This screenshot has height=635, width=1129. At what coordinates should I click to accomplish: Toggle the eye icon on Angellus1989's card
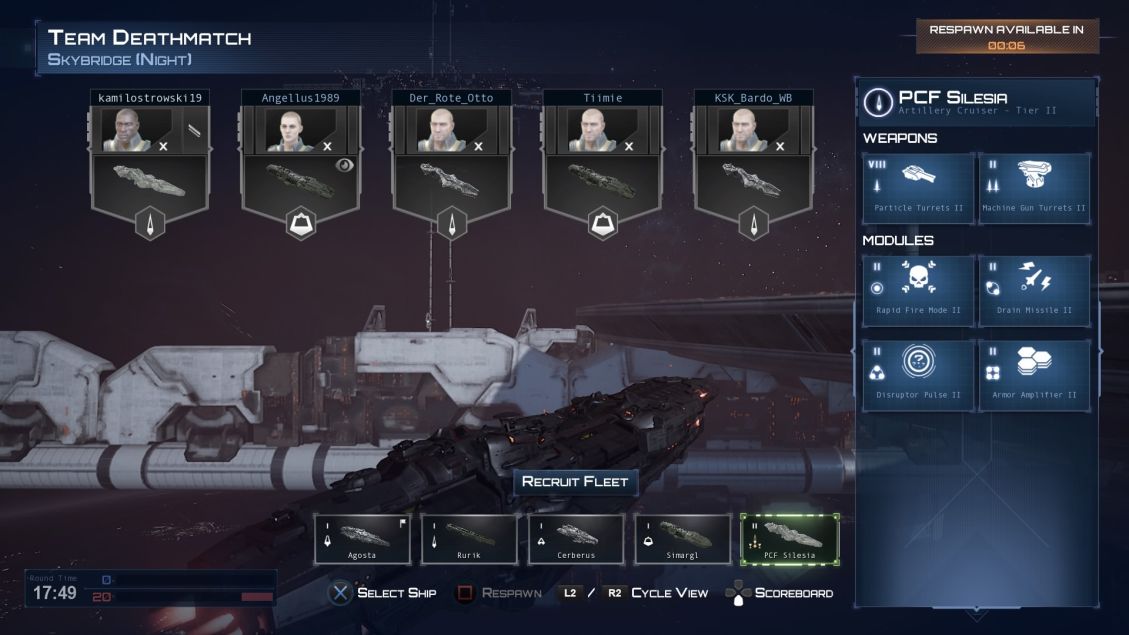point(344,165)
